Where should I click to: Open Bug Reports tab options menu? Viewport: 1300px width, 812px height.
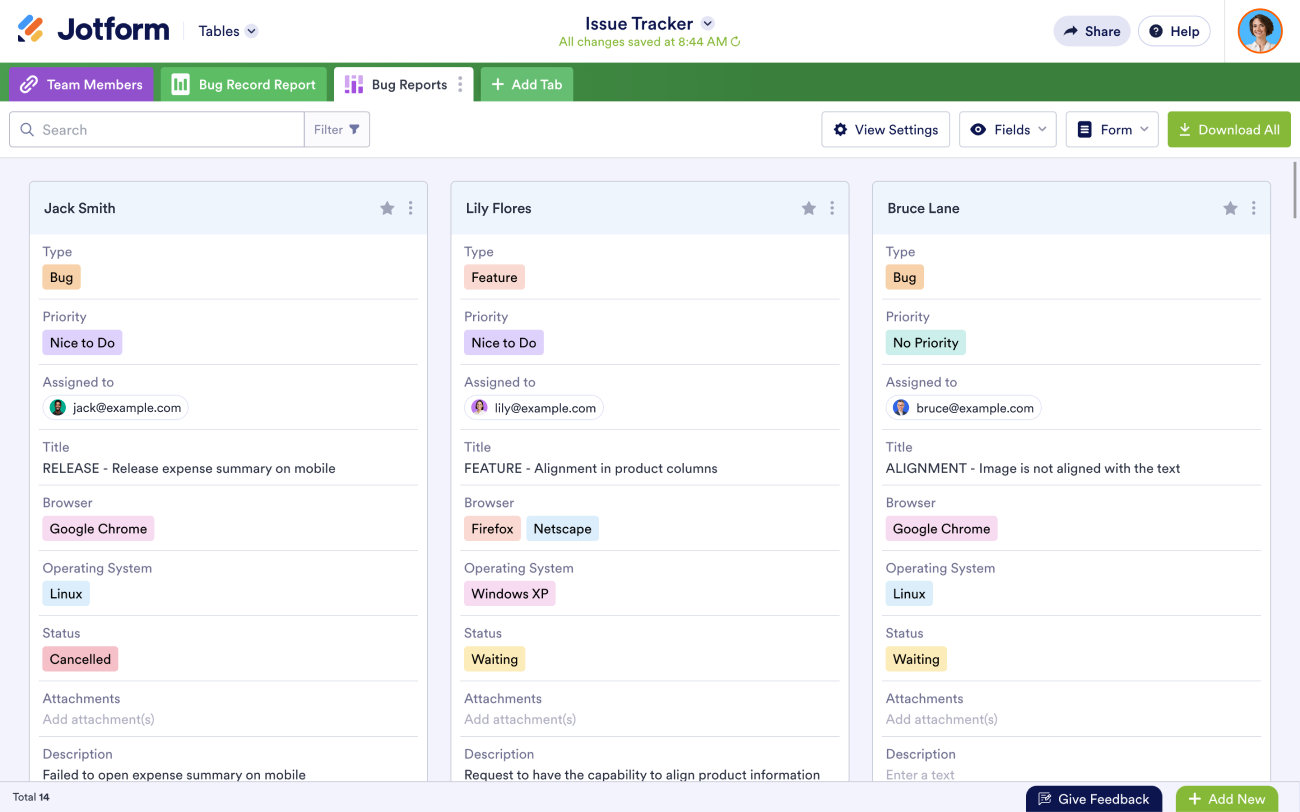pos(460,85)
